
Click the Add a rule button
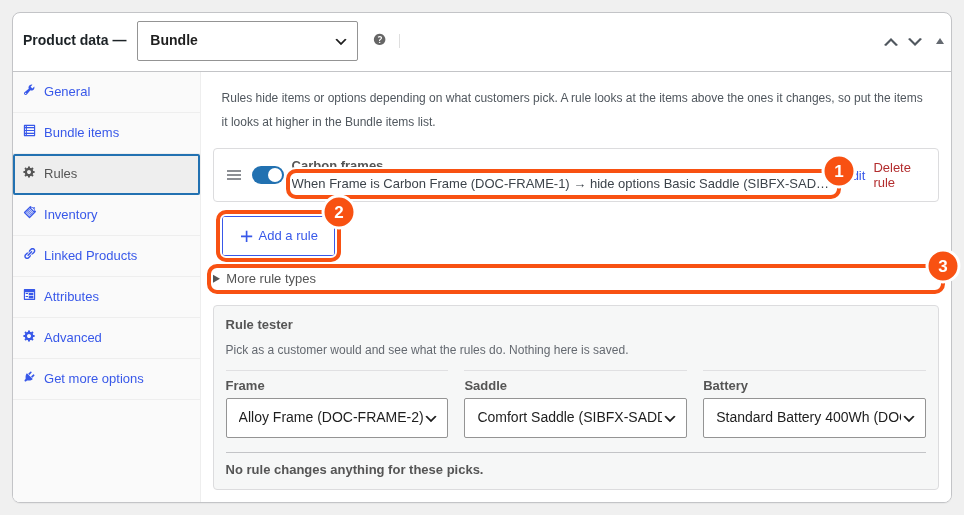point(279,236)
